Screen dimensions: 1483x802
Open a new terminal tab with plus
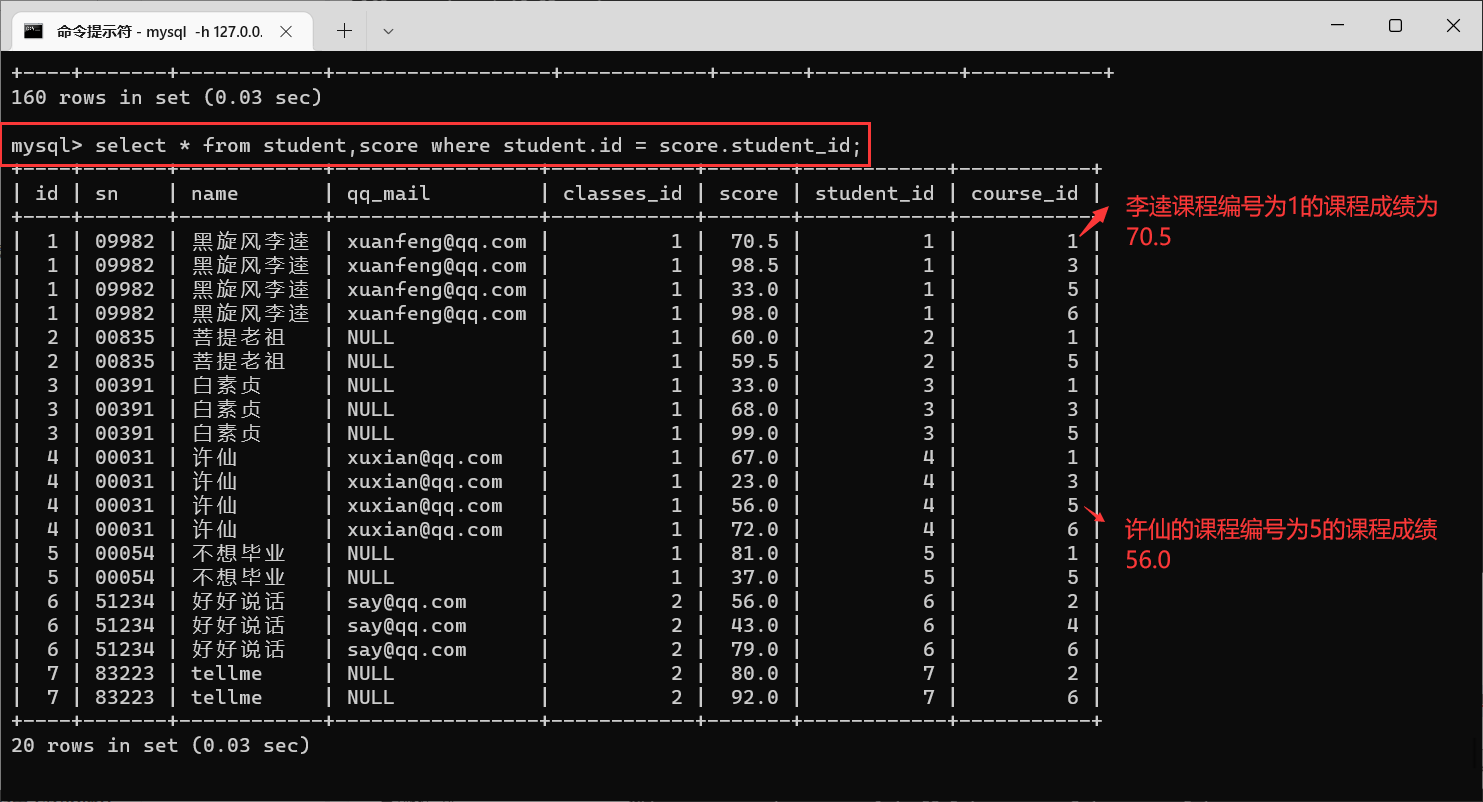pyautogui.click(x=344, y=30)
